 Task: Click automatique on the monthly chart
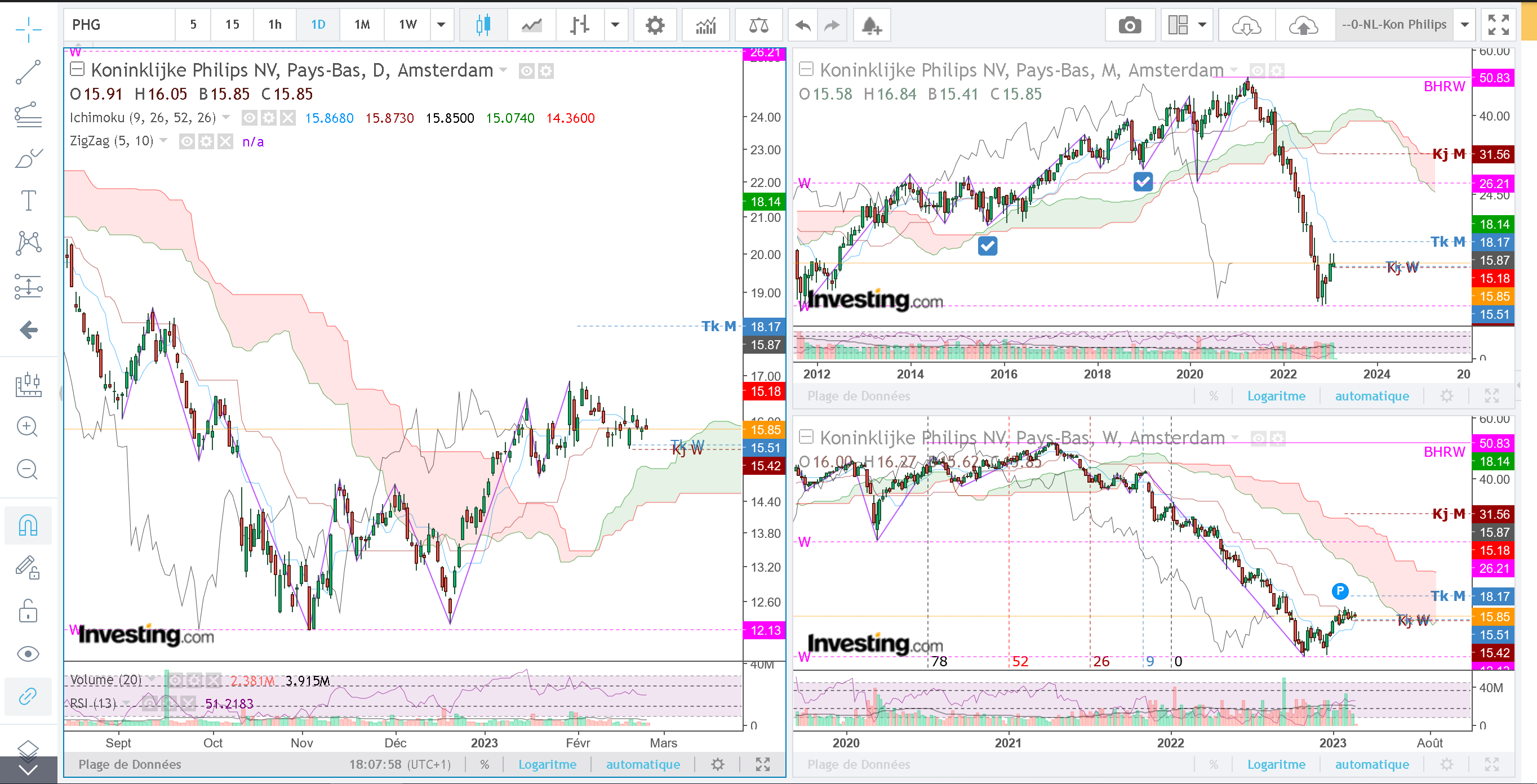(x=1372, y=396)
